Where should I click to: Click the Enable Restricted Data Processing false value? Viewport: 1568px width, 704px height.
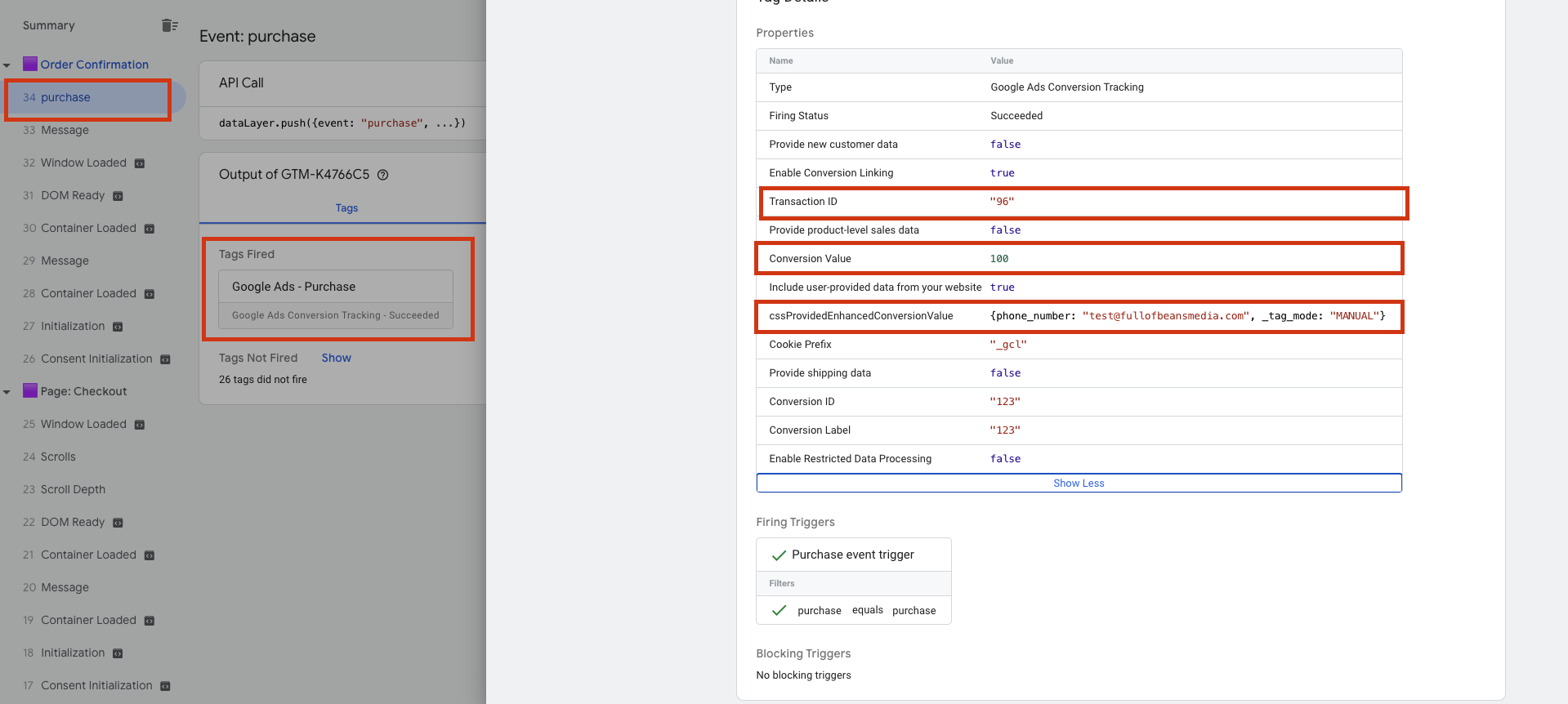1006,459
